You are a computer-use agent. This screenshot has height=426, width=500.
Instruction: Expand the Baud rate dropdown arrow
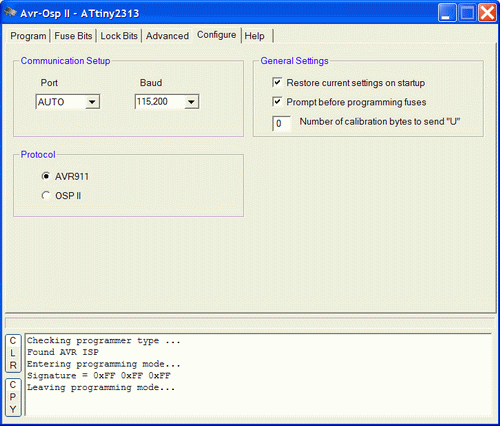click(191, 102)
